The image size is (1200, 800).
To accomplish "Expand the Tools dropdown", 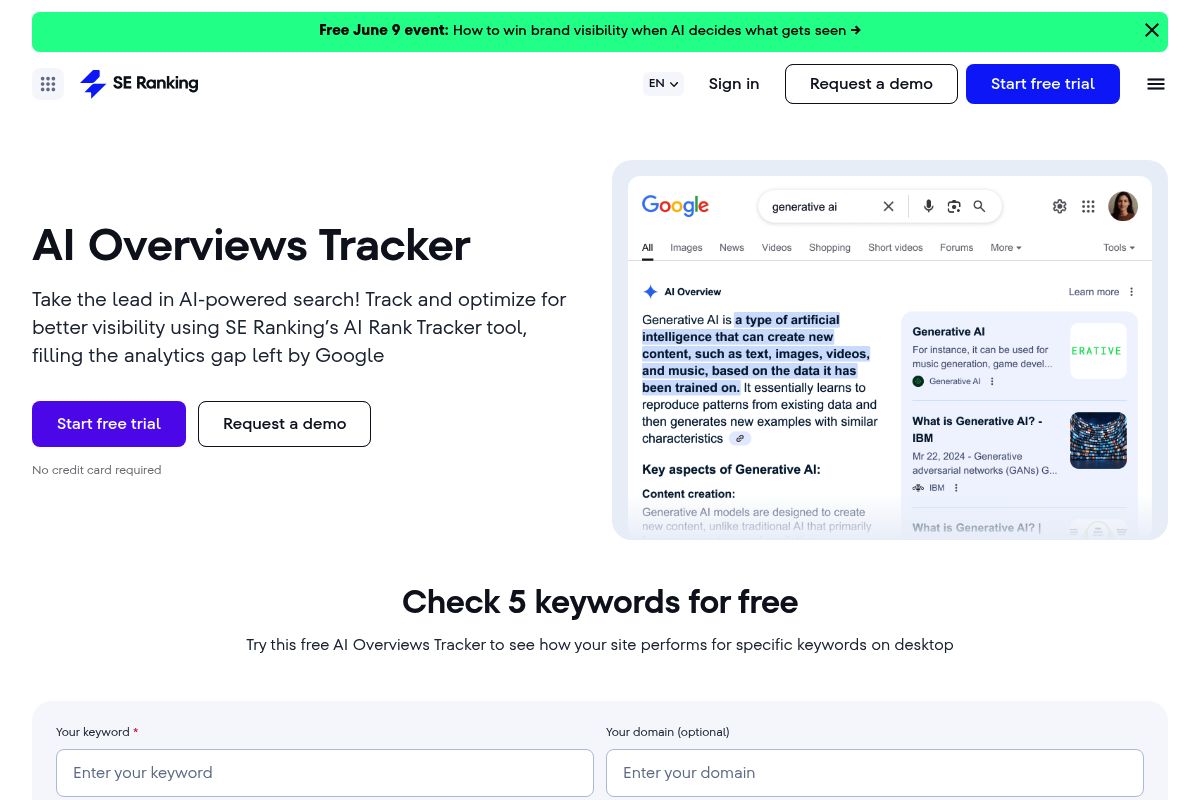I will click(x=1119, y=248).
